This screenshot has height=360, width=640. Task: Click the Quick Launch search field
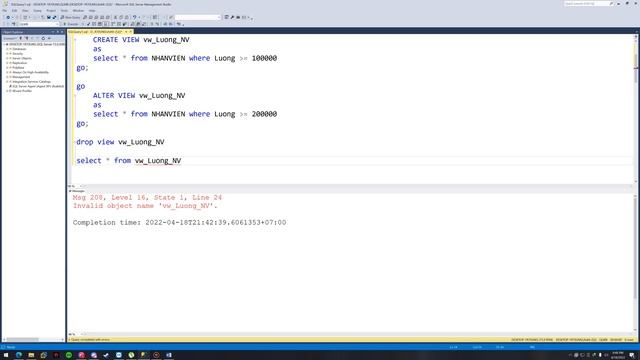[589, 4]
